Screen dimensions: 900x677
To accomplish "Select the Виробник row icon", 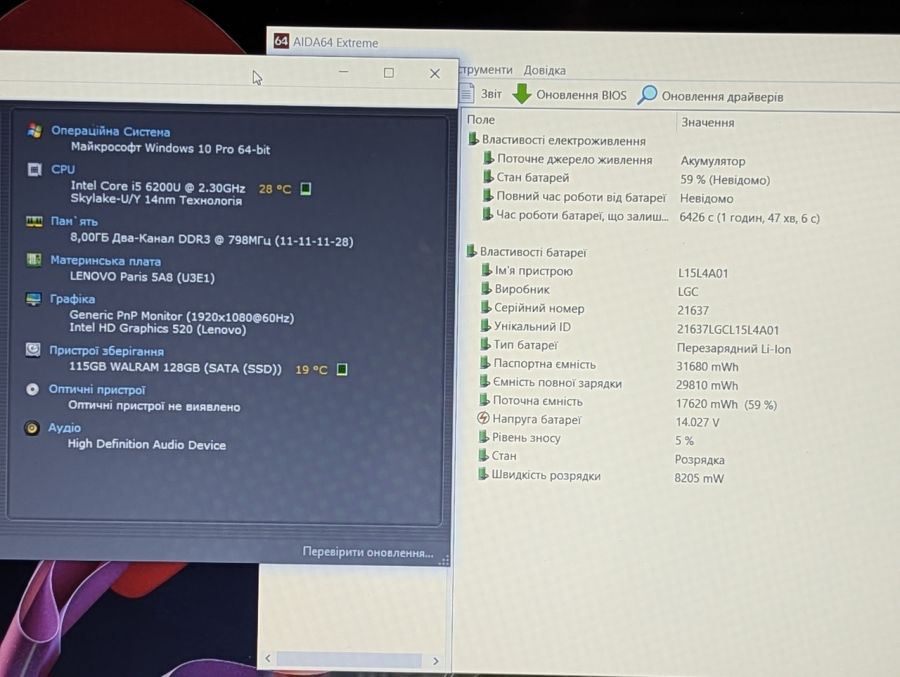I will [486, 288].
